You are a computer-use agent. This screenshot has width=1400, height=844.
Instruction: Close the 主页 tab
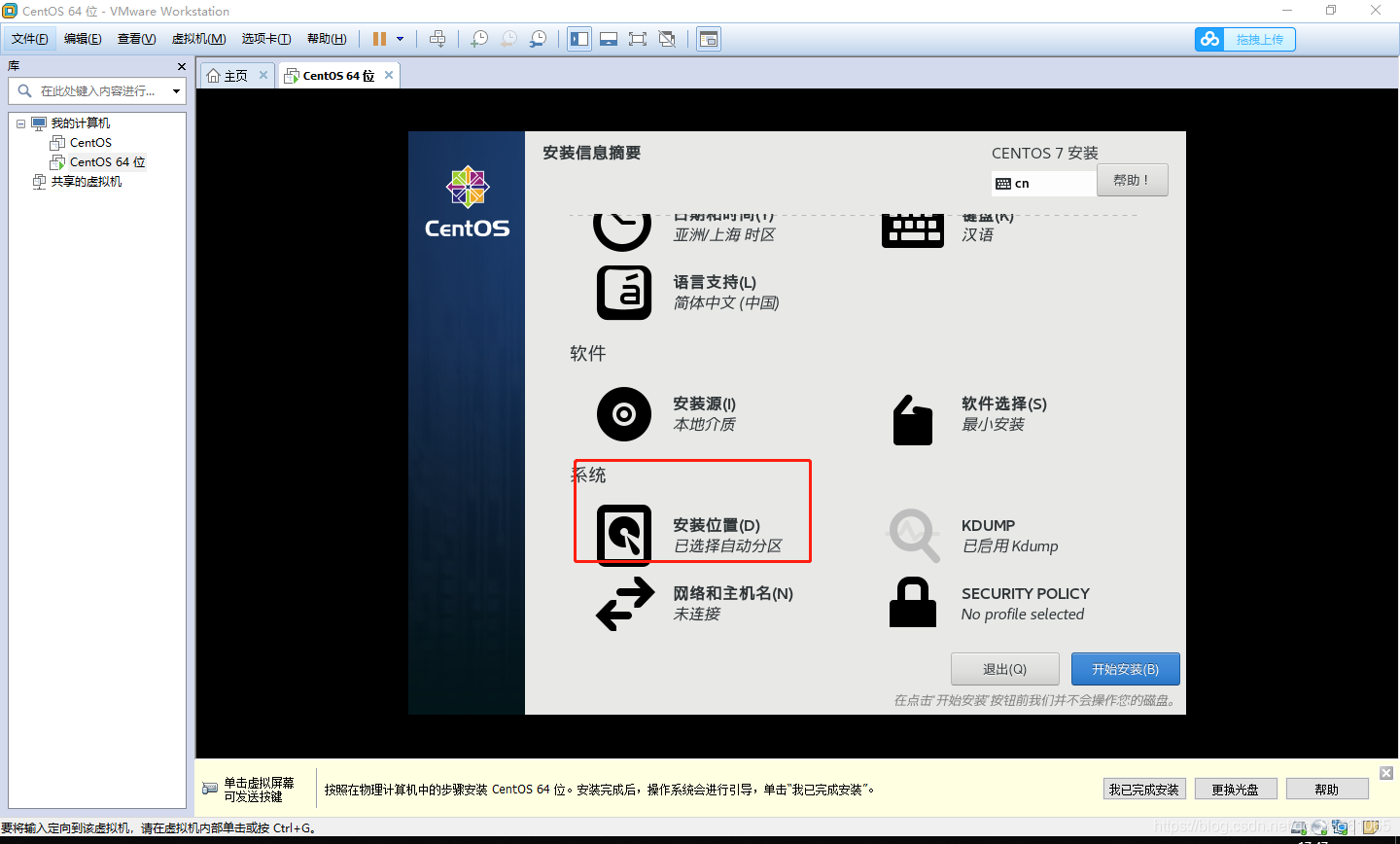click(x=262, y=75)
